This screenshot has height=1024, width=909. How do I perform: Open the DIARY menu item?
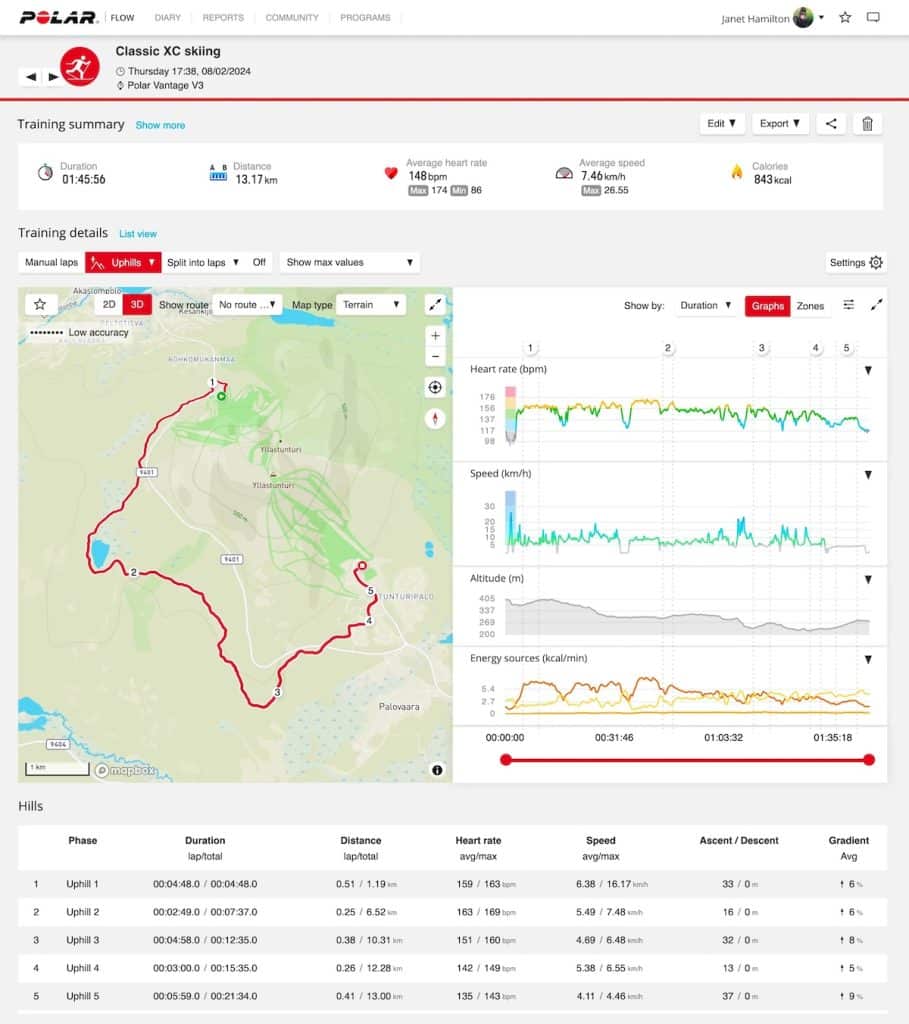168,17
